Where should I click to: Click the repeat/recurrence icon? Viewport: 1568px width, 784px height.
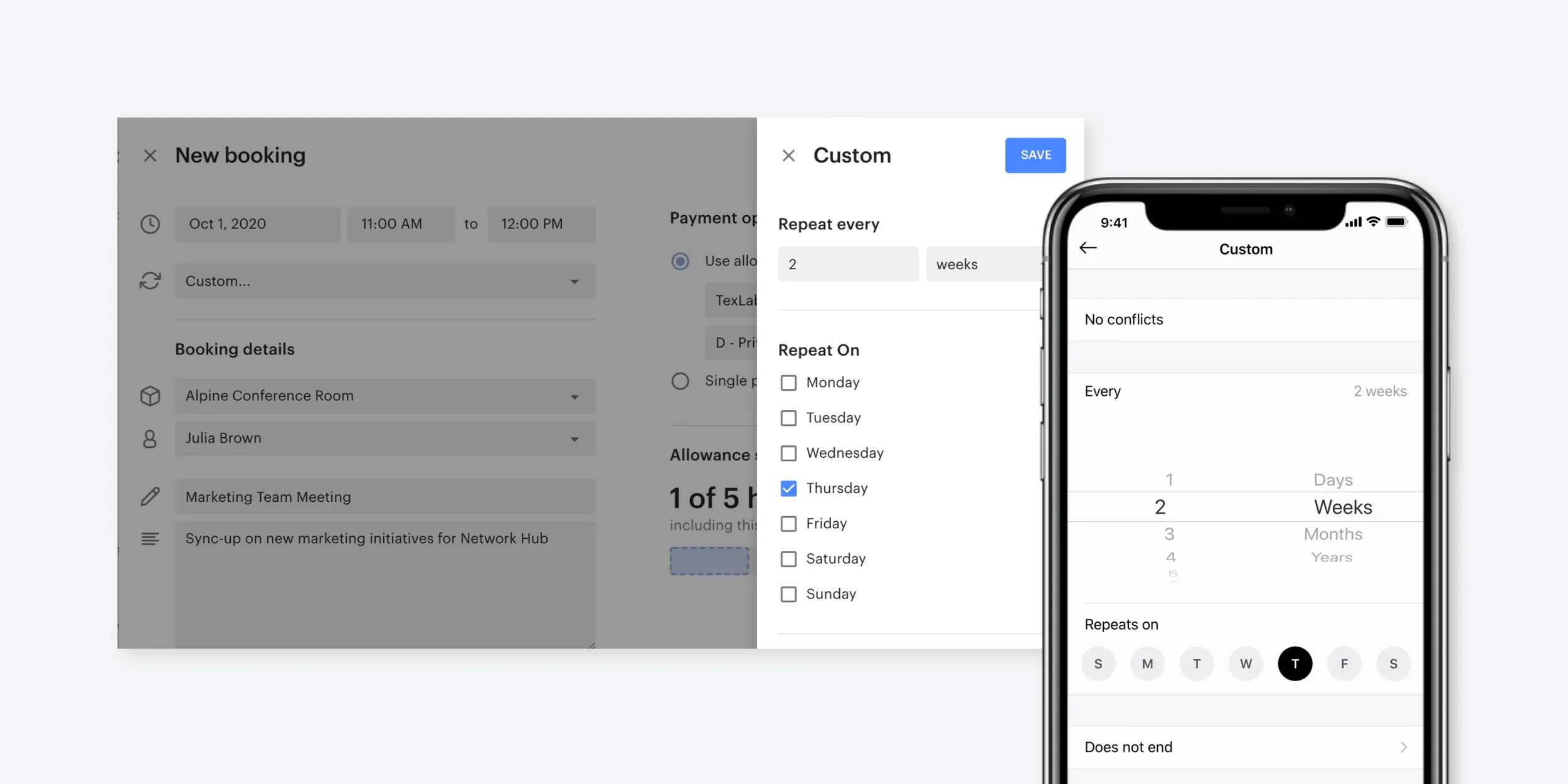pyautogui.click(x=150, y=280)
